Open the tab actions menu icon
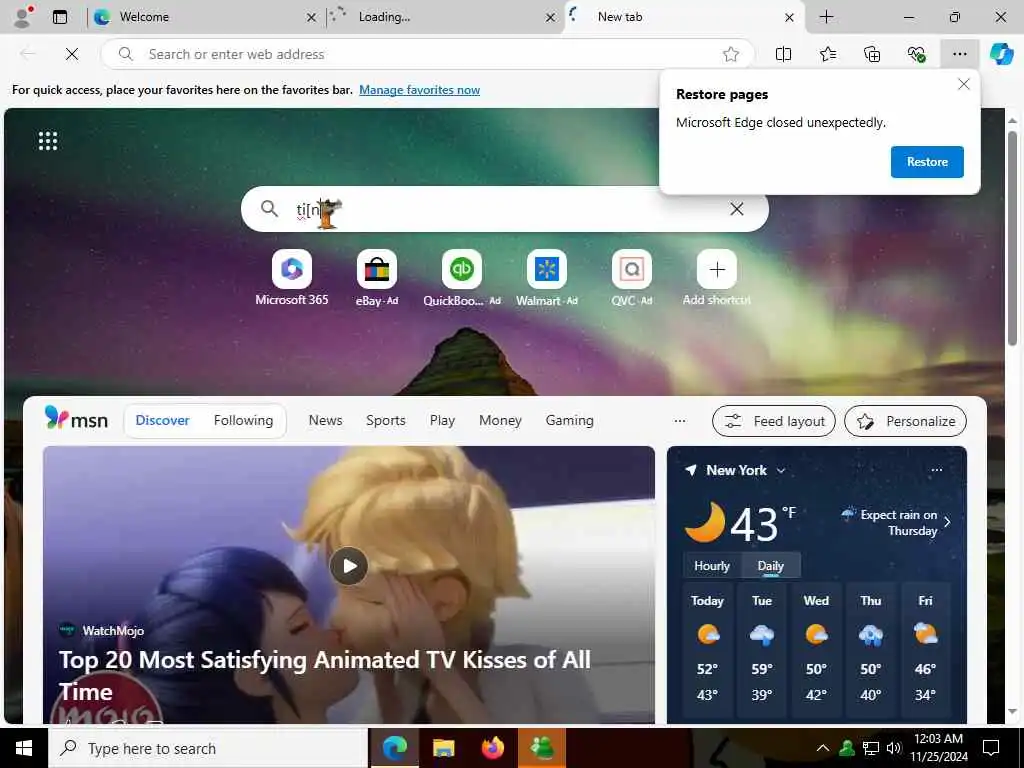The height and width of the screenshot is (768, 1024). (60, 17)
